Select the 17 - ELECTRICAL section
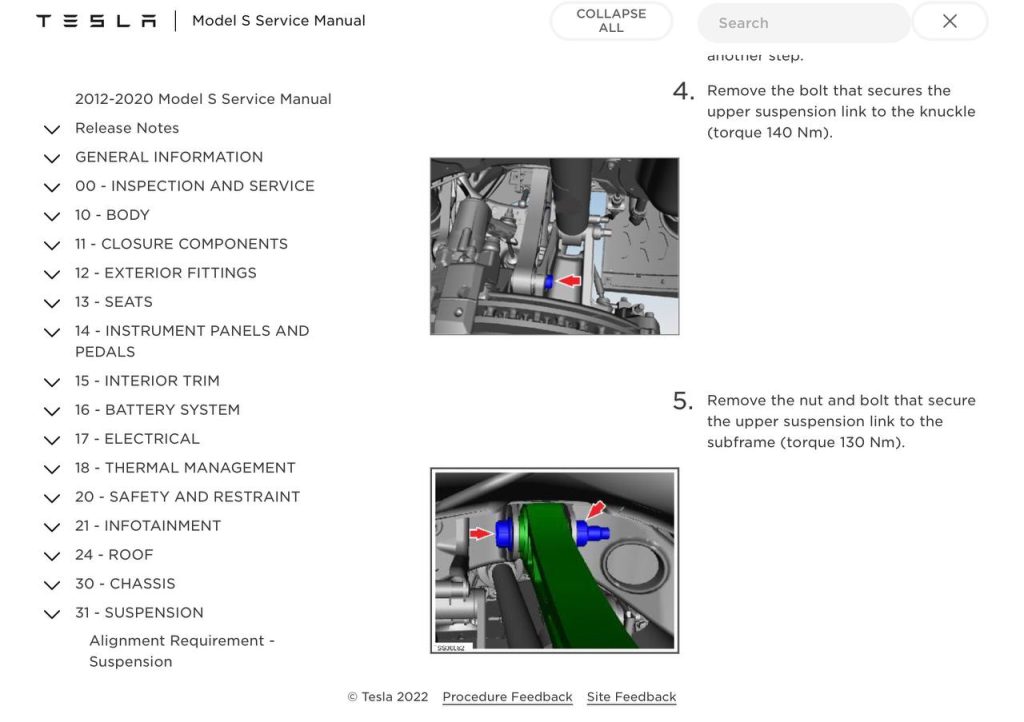 pos(137,439)
